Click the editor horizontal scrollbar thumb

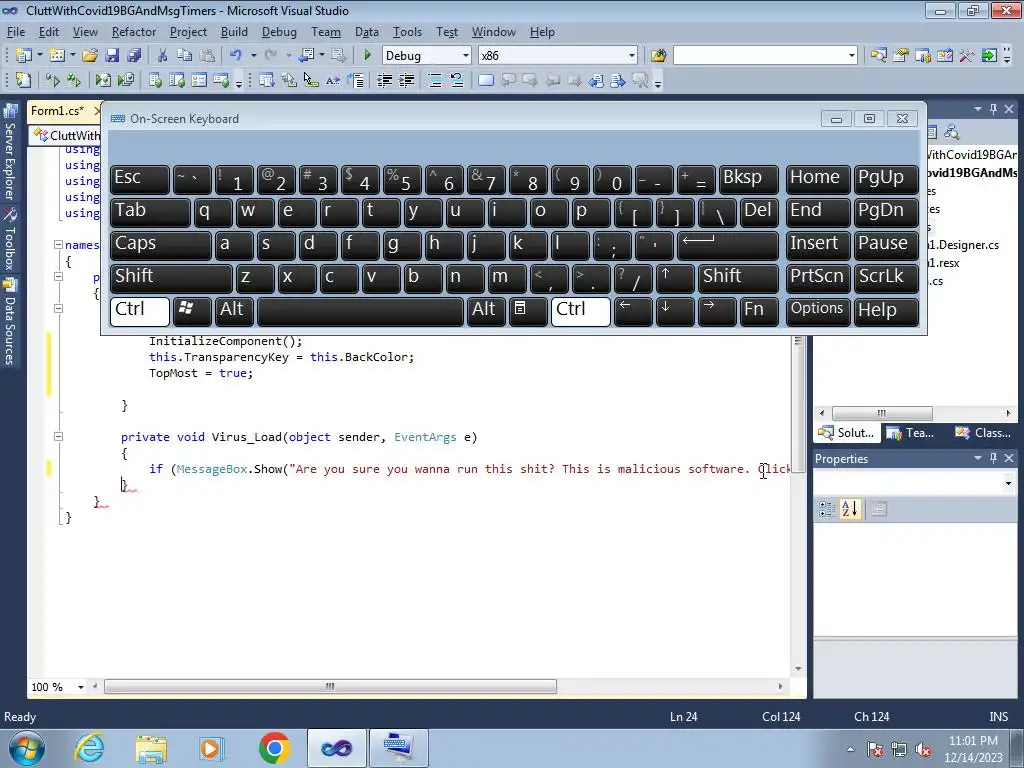point(330,687)
